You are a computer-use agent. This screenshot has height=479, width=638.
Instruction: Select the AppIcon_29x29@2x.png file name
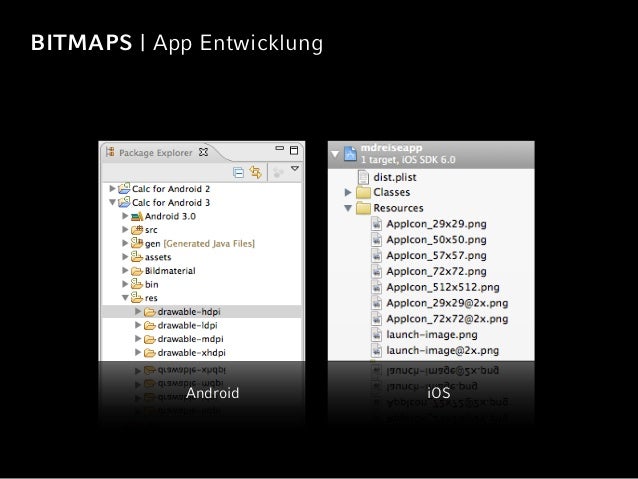(x=447, y=303)
